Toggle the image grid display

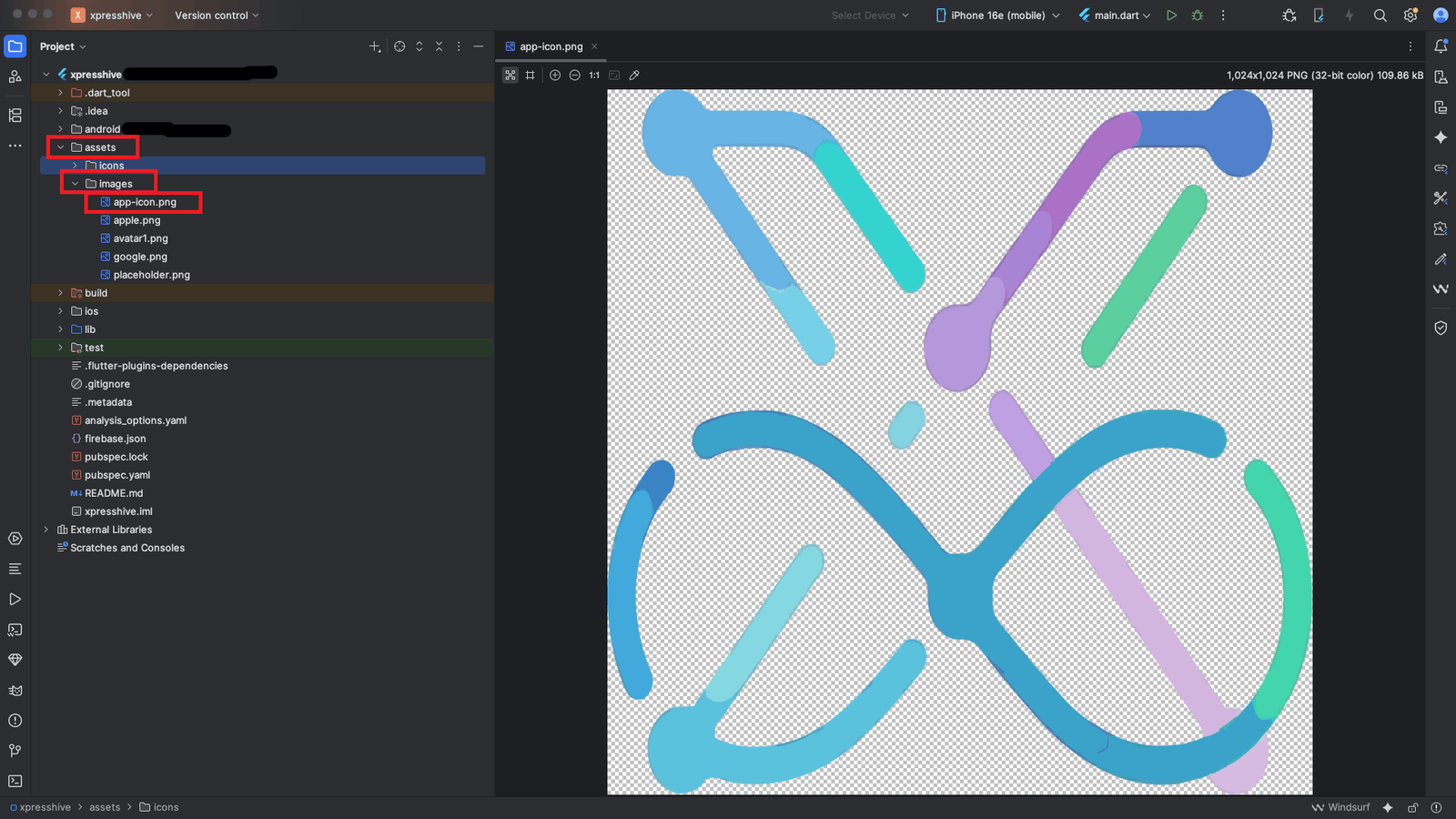[x=531, y=76]
